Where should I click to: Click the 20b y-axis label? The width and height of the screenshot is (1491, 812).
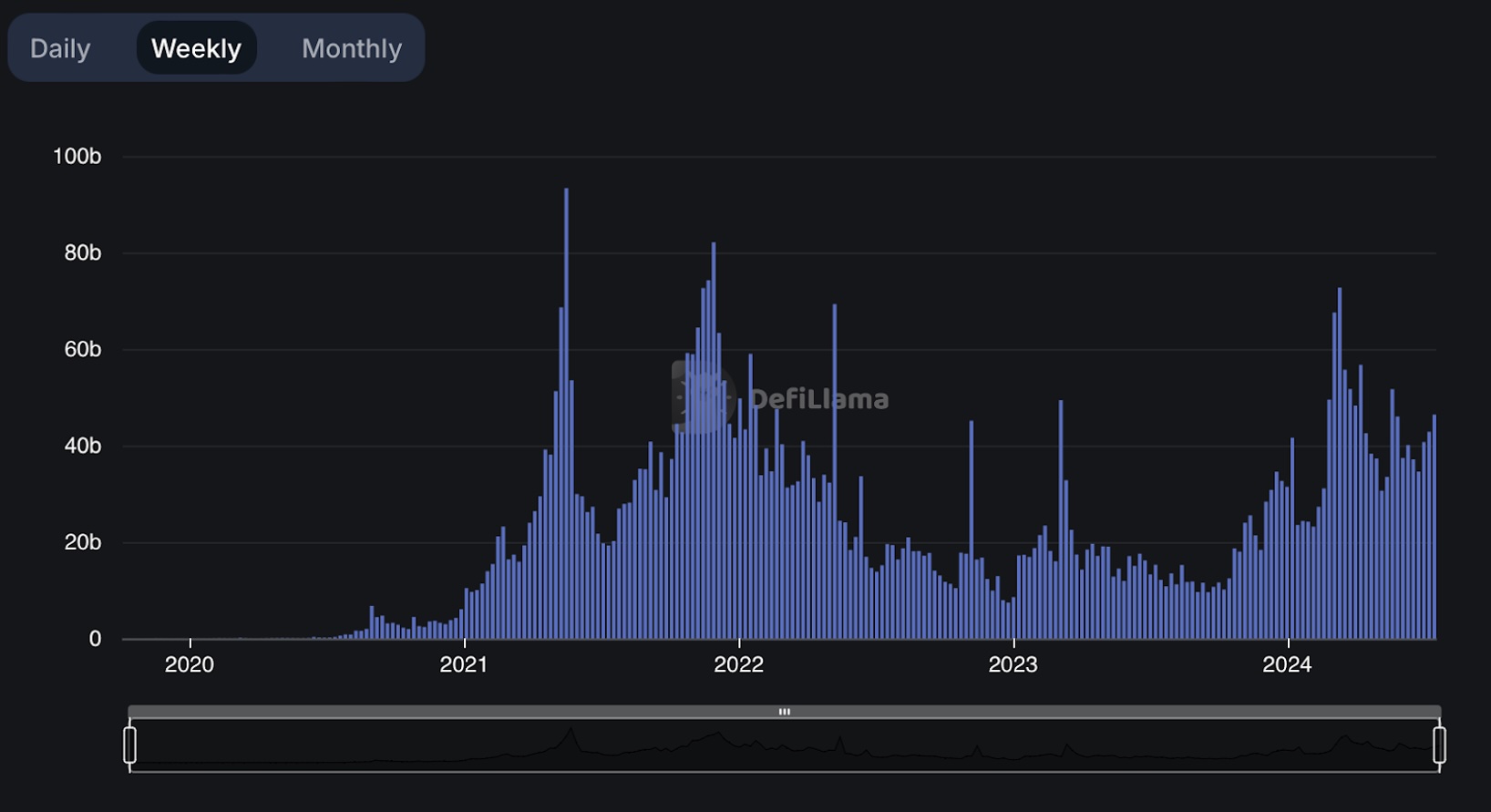[x=83, y=543]
